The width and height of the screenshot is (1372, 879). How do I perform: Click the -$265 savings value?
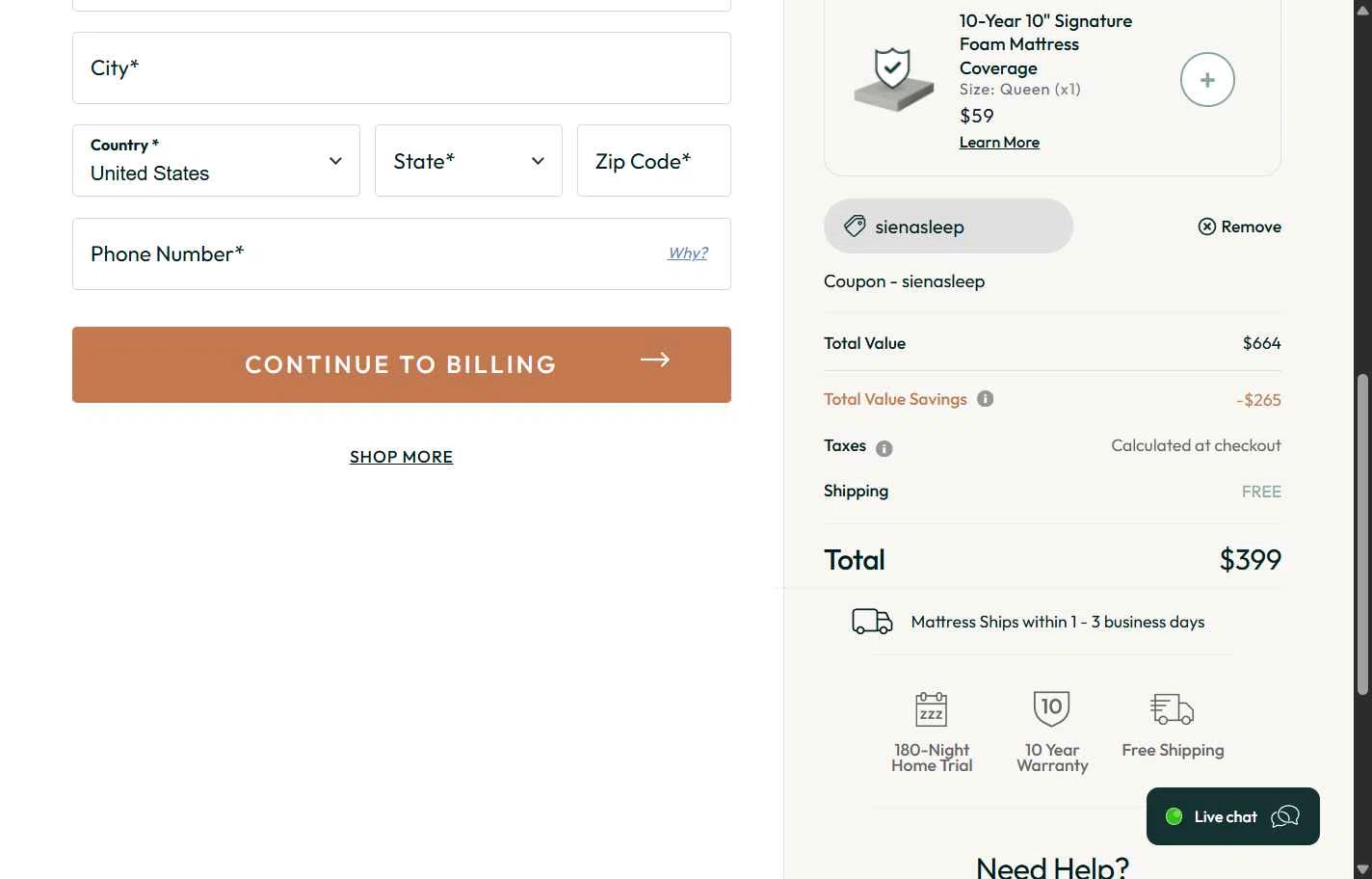[x=1258, y=400]
